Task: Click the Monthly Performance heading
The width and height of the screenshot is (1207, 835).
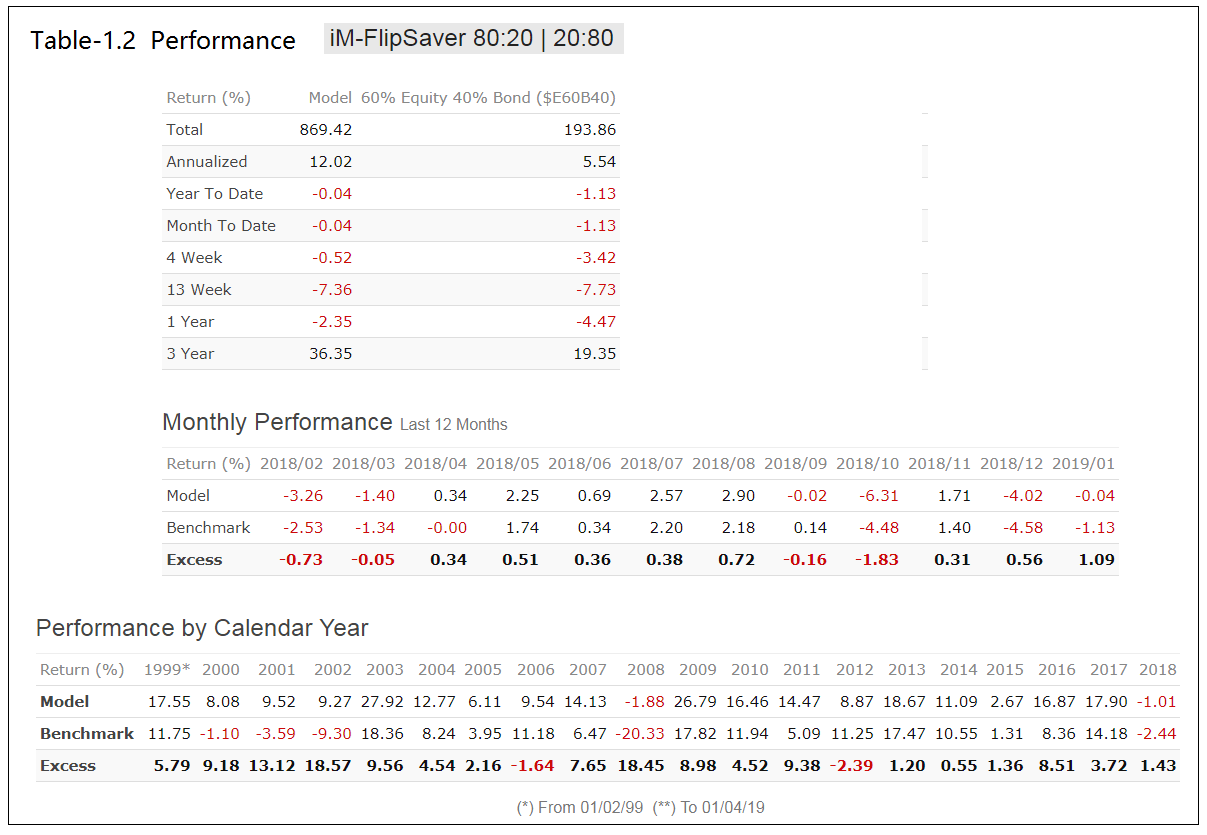Action: pyautogui.click(x=277, y=422)
